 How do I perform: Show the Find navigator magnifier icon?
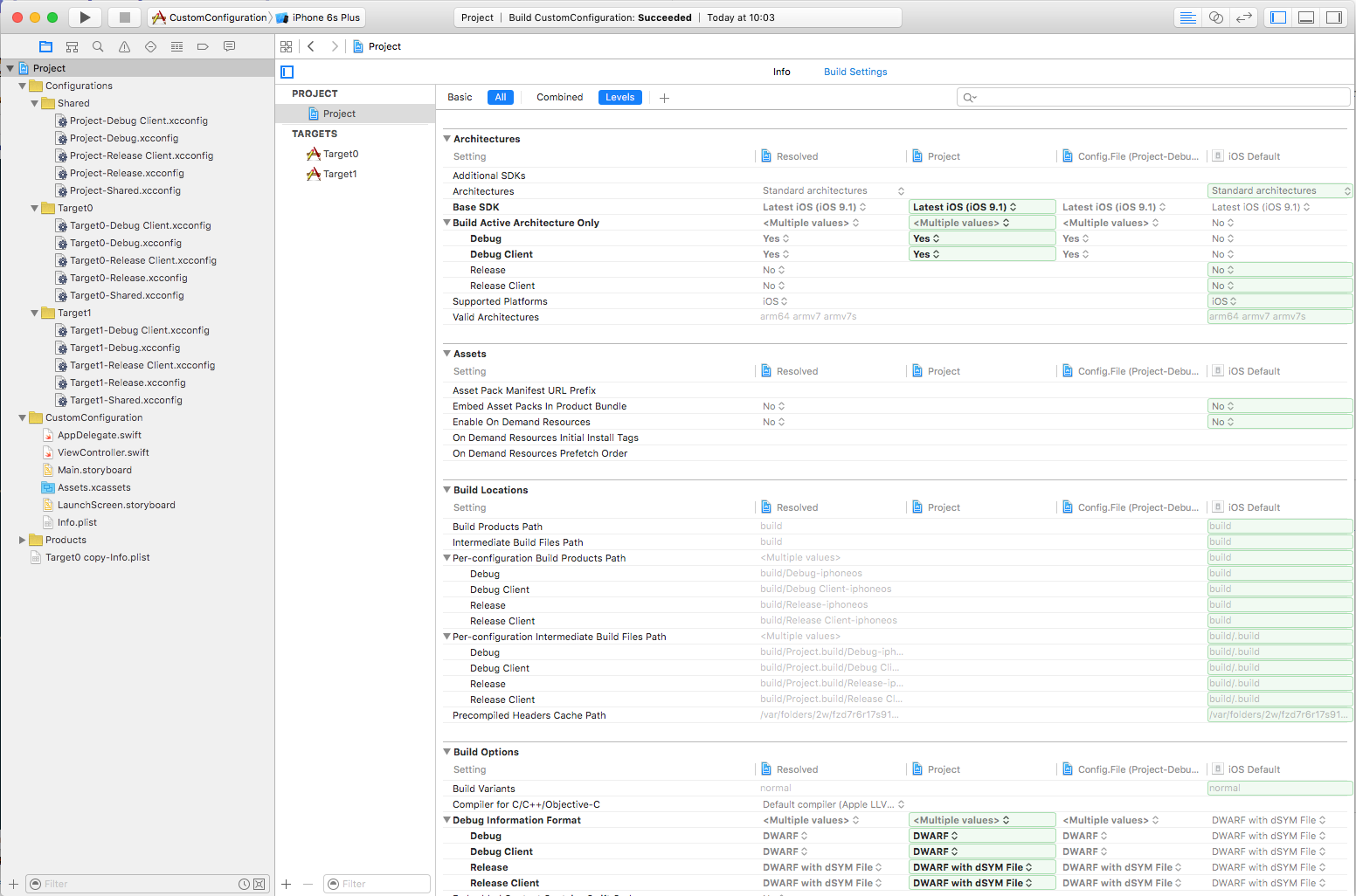(98, 47)
